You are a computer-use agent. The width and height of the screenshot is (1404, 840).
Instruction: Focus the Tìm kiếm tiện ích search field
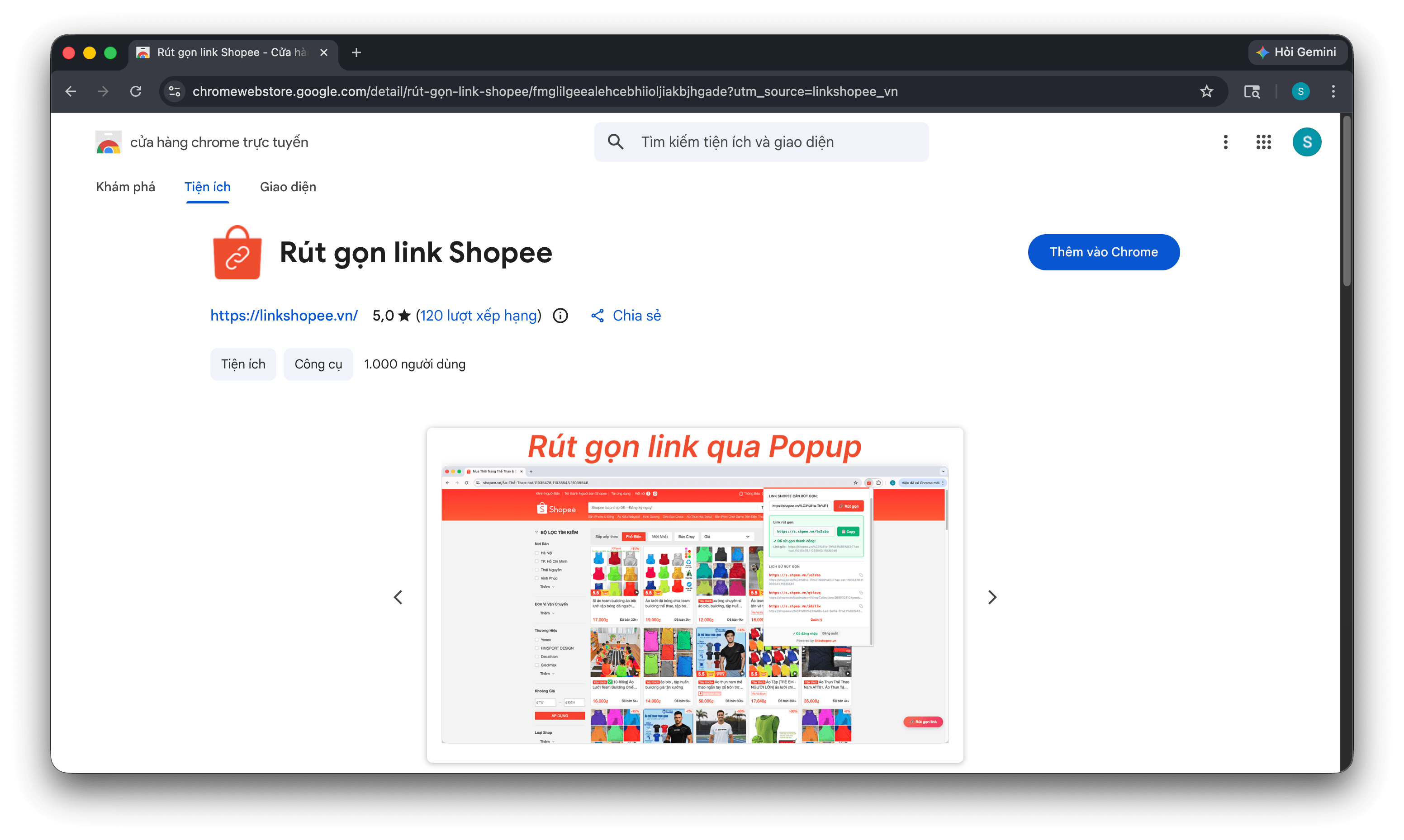click(x=761, y=142)
